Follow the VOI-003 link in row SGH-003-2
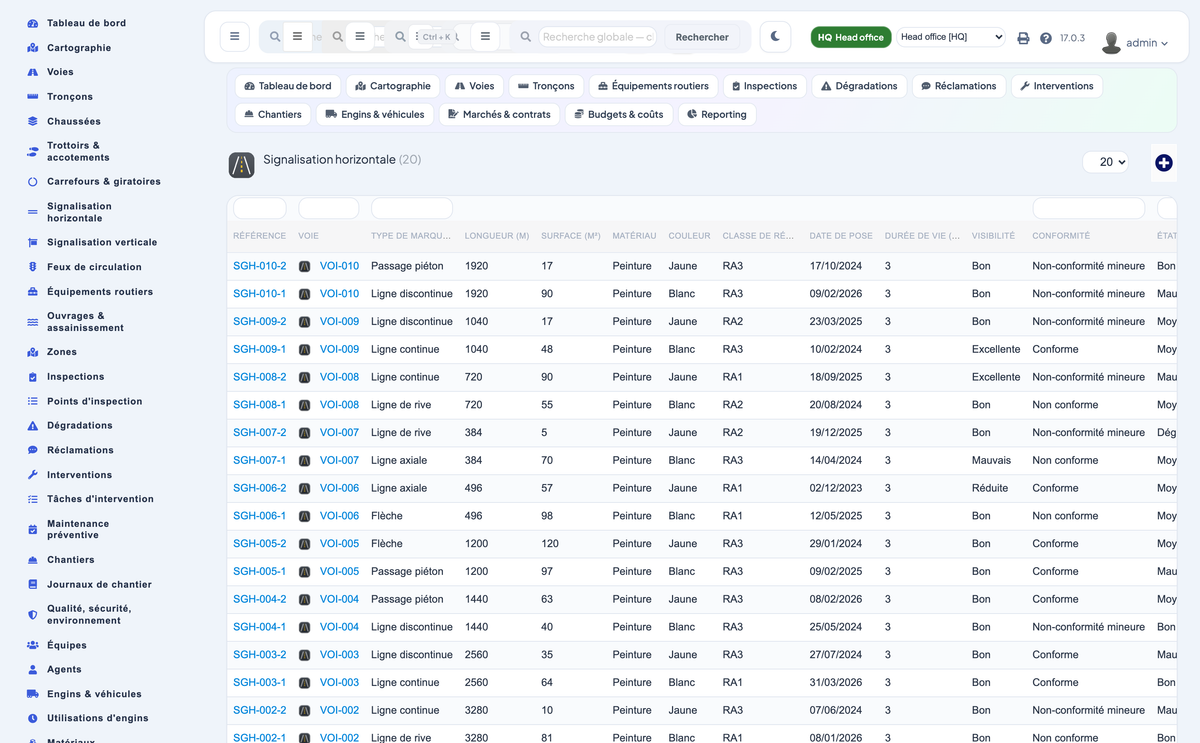The image size is (1200, 743). click(x=339, y=655)
